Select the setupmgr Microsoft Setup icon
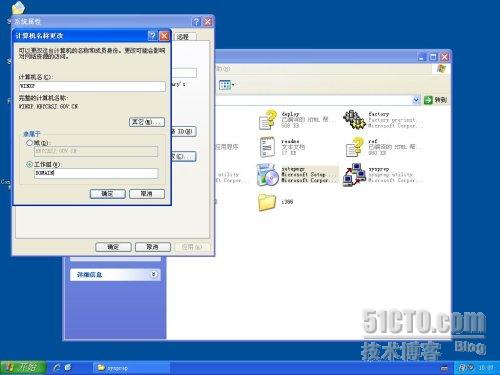Screen dimensions: 500x375 (x=268, y=175)
